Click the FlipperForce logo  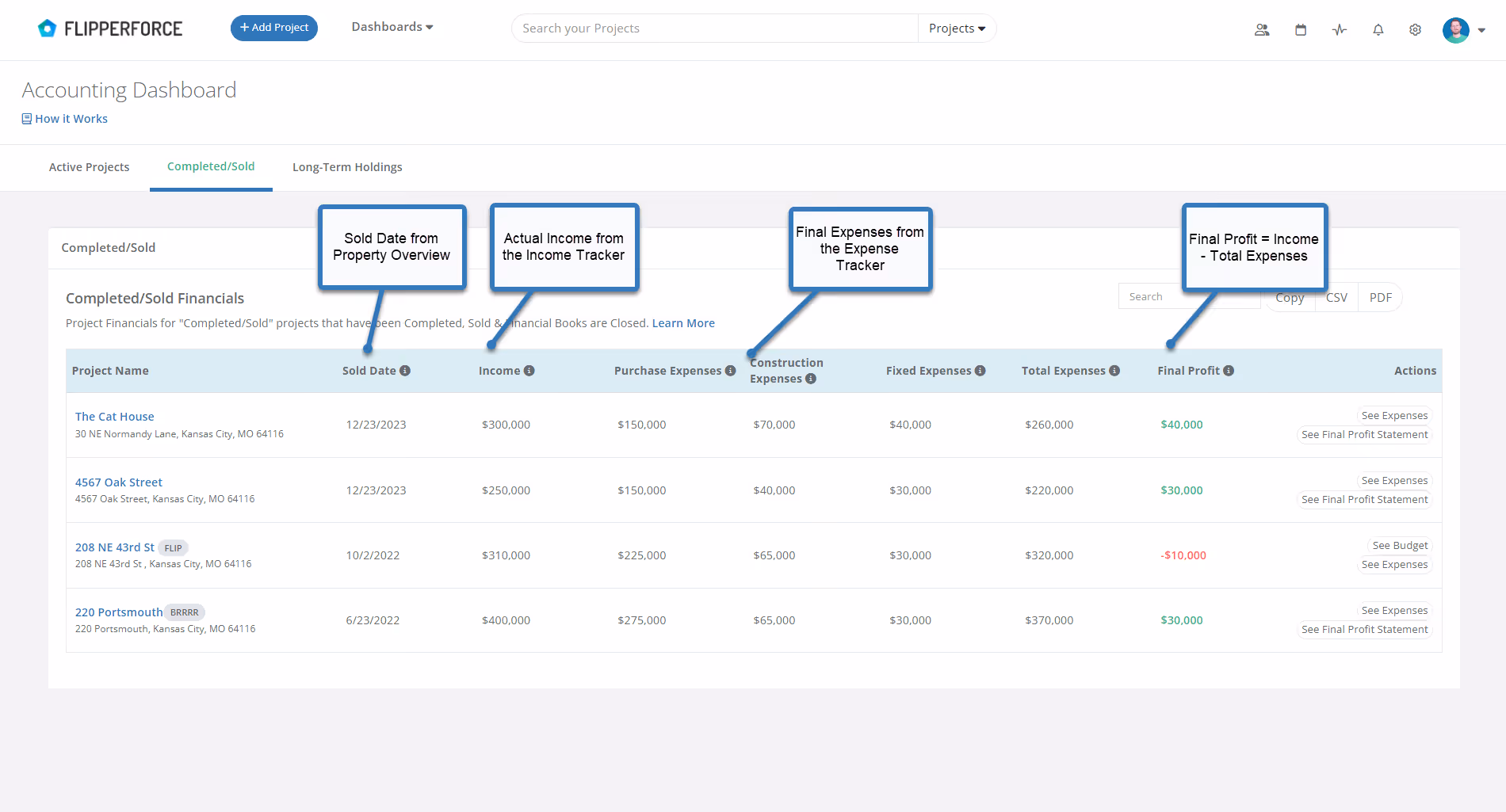(110, 29)
